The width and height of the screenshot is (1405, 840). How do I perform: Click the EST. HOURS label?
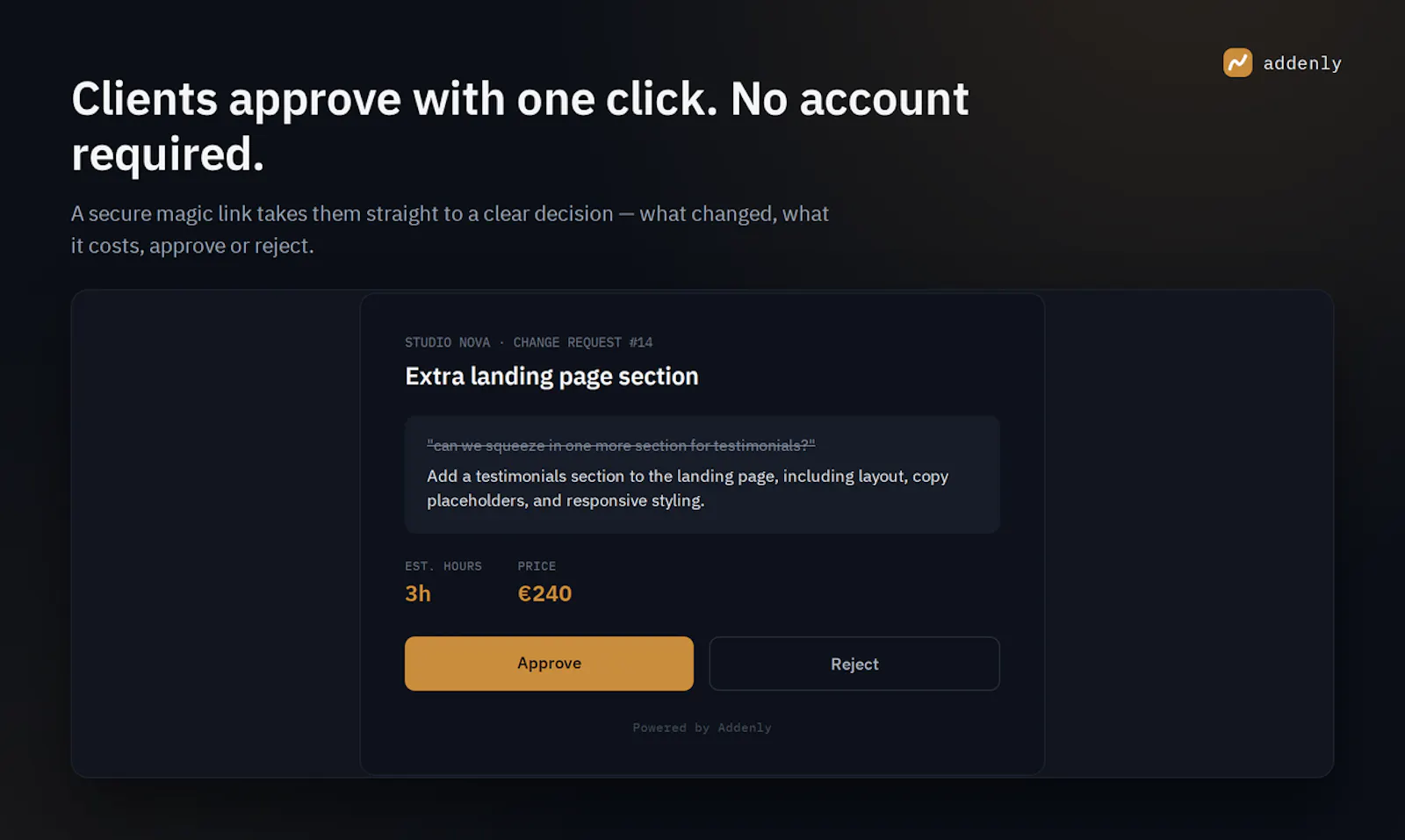(x=443, y=566)
